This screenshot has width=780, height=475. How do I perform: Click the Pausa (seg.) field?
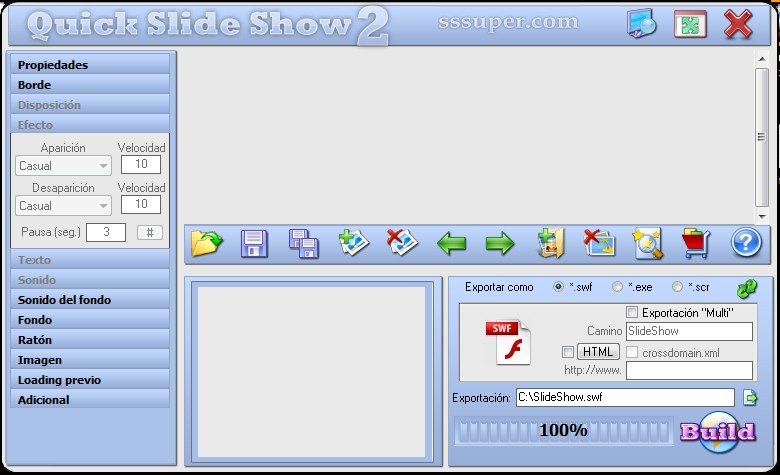[x=106, y=232]
